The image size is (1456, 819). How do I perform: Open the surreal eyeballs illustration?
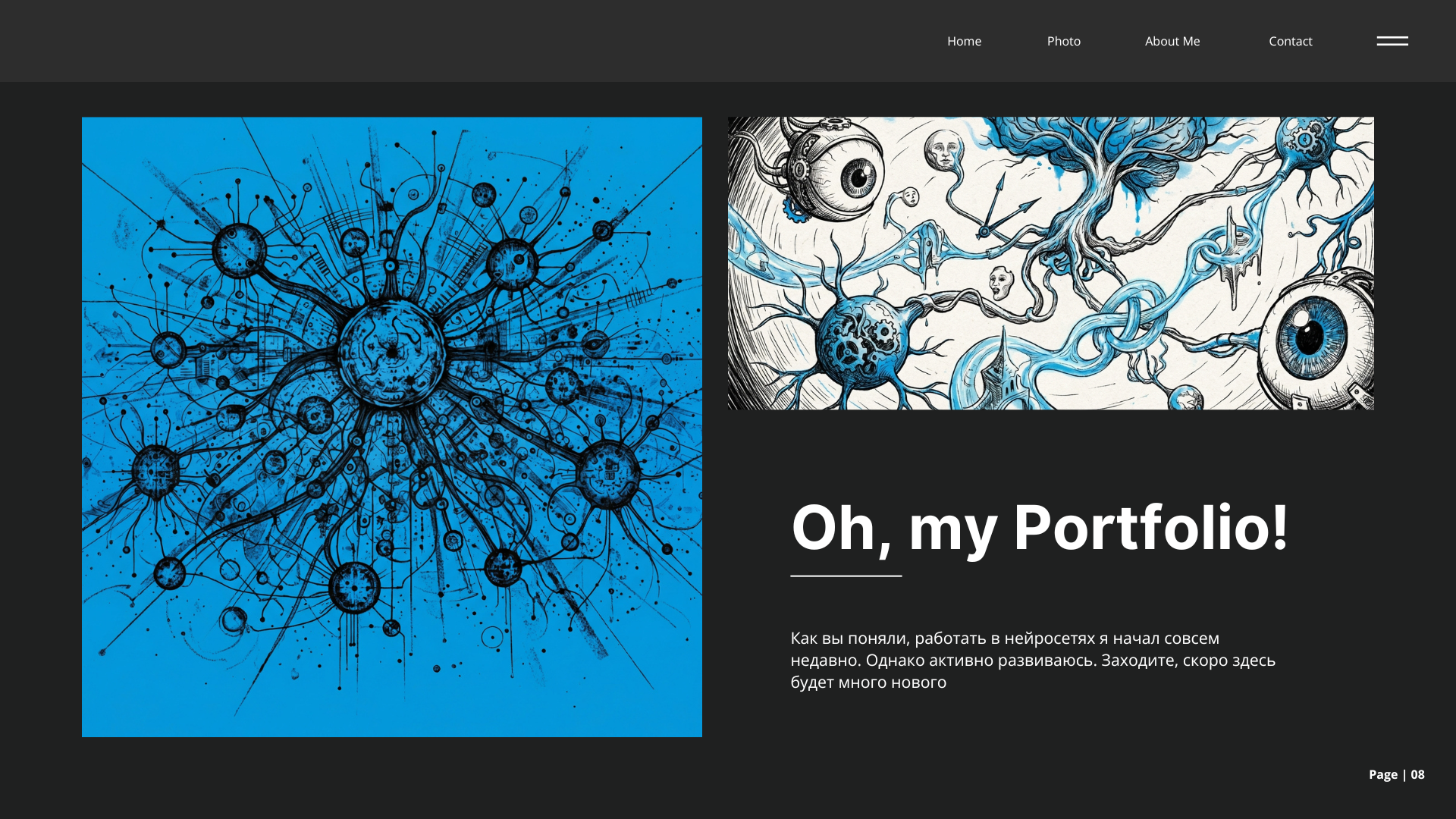(x=1050, y=262)
